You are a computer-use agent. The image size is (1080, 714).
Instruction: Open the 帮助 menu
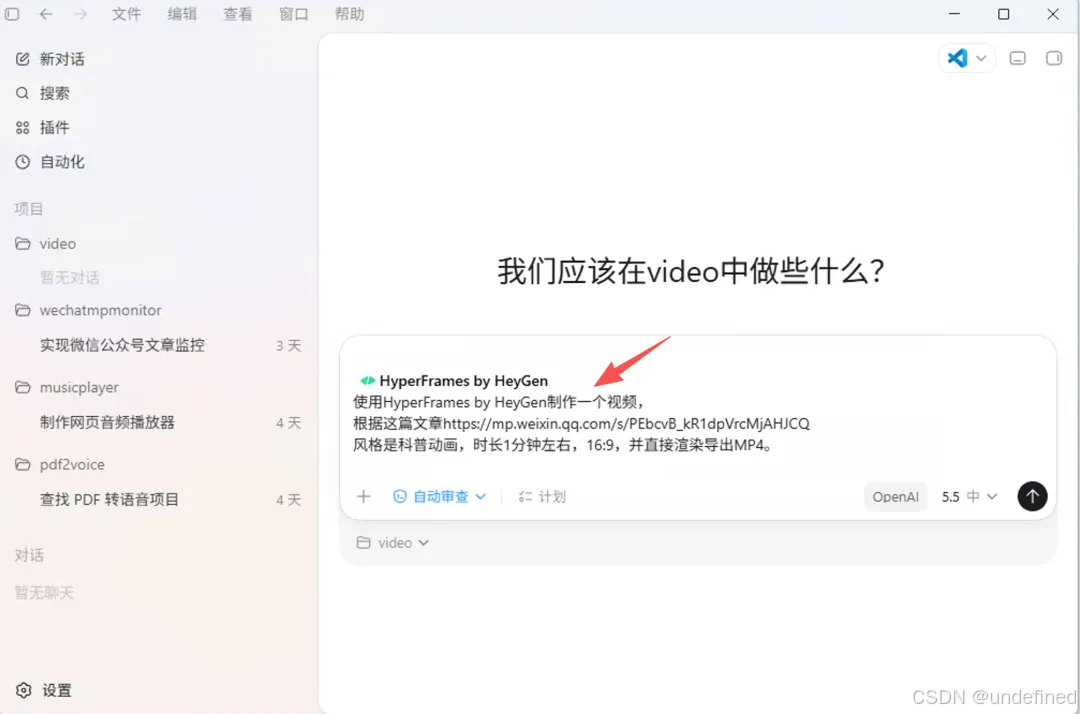(x=349, y=14)
